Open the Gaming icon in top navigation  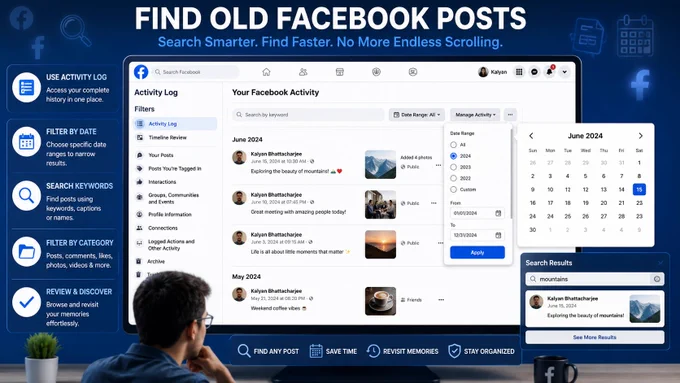pos(413,72)
